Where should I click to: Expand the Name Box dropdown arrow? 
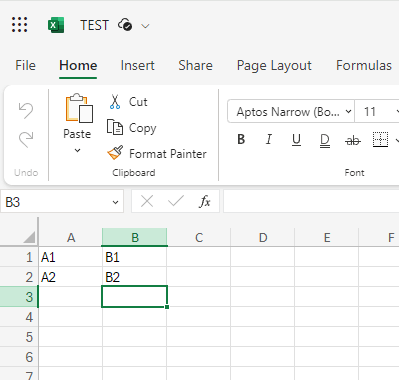coord(115,202)
